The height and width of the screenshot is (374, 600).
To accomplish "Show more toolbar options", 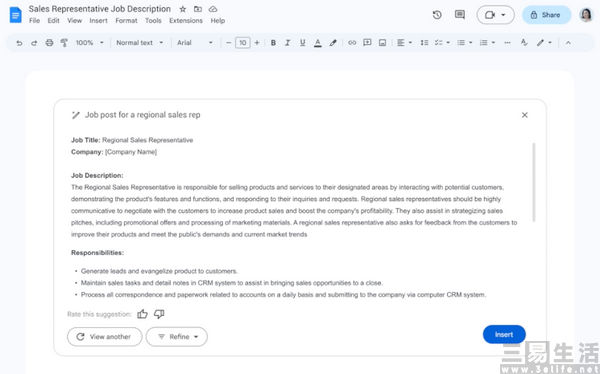I will pyautogui.click(x=507, y=43).
